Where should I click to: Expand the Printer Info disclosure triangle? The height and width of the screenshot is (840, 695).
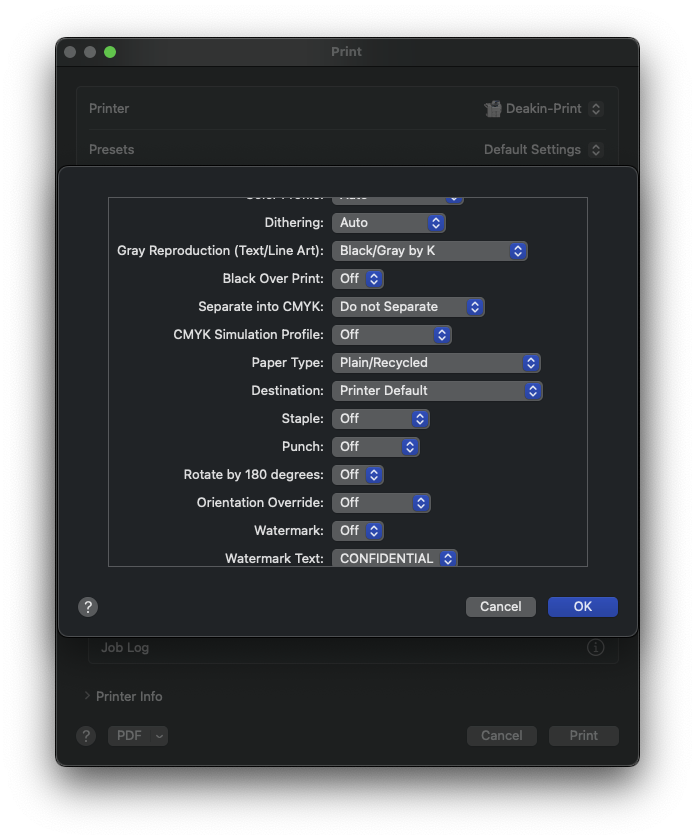coord(86,696)
